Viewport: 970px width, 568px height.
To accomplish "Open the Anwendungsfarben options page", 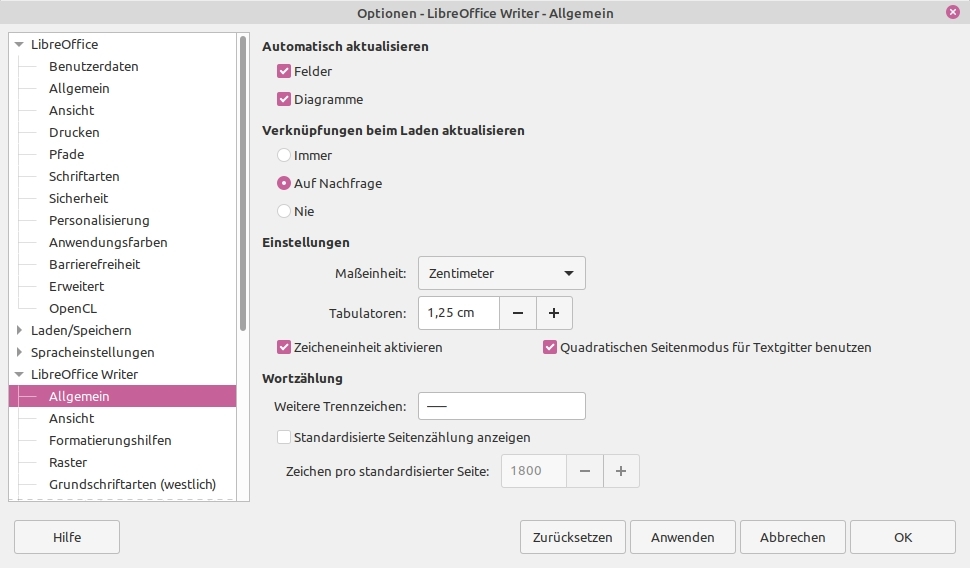I will [108, 243].
